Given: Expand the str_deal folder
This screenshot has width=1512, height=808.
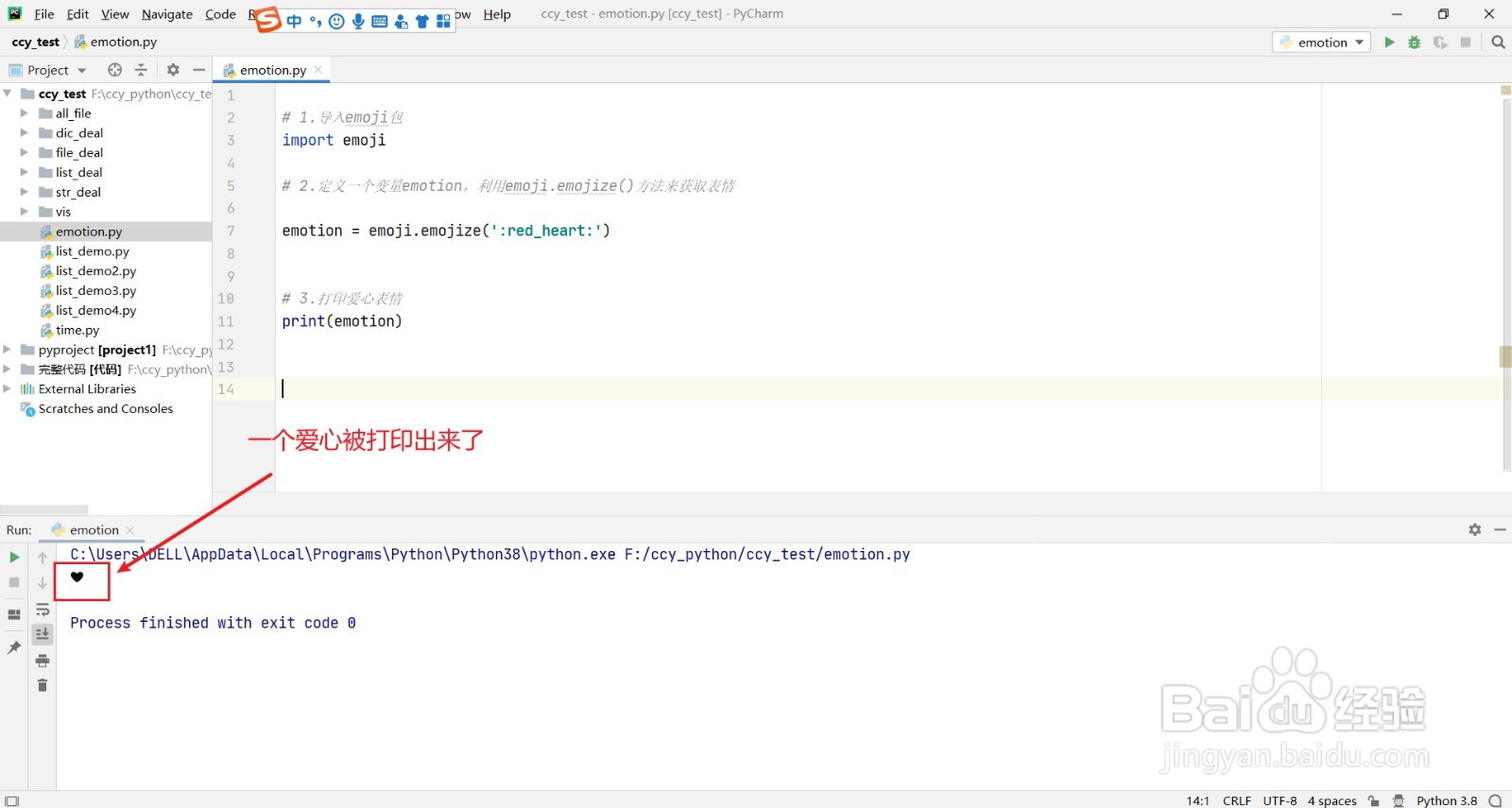Looking at the screenshot, I should pyautogui.click(x=25, y=192).
